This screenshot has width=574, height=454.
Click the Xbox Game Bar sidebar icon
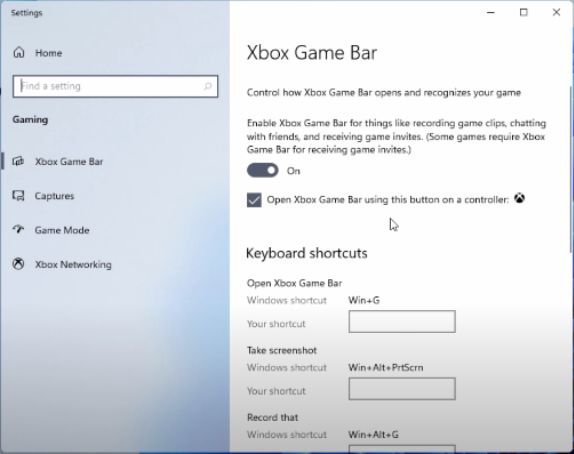pyautogui.click(x=18, y=161)
